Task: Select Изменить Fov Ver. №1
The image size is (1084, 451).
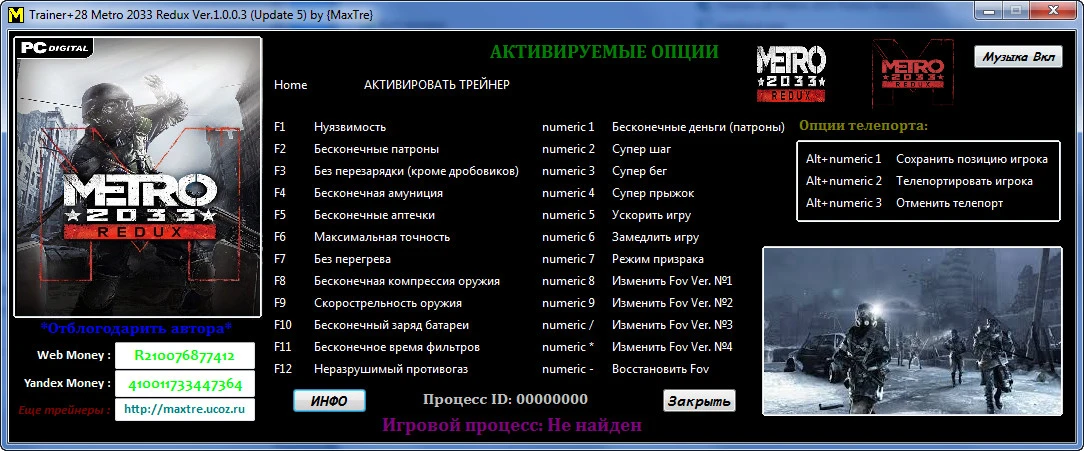Action: pos(672,282)
